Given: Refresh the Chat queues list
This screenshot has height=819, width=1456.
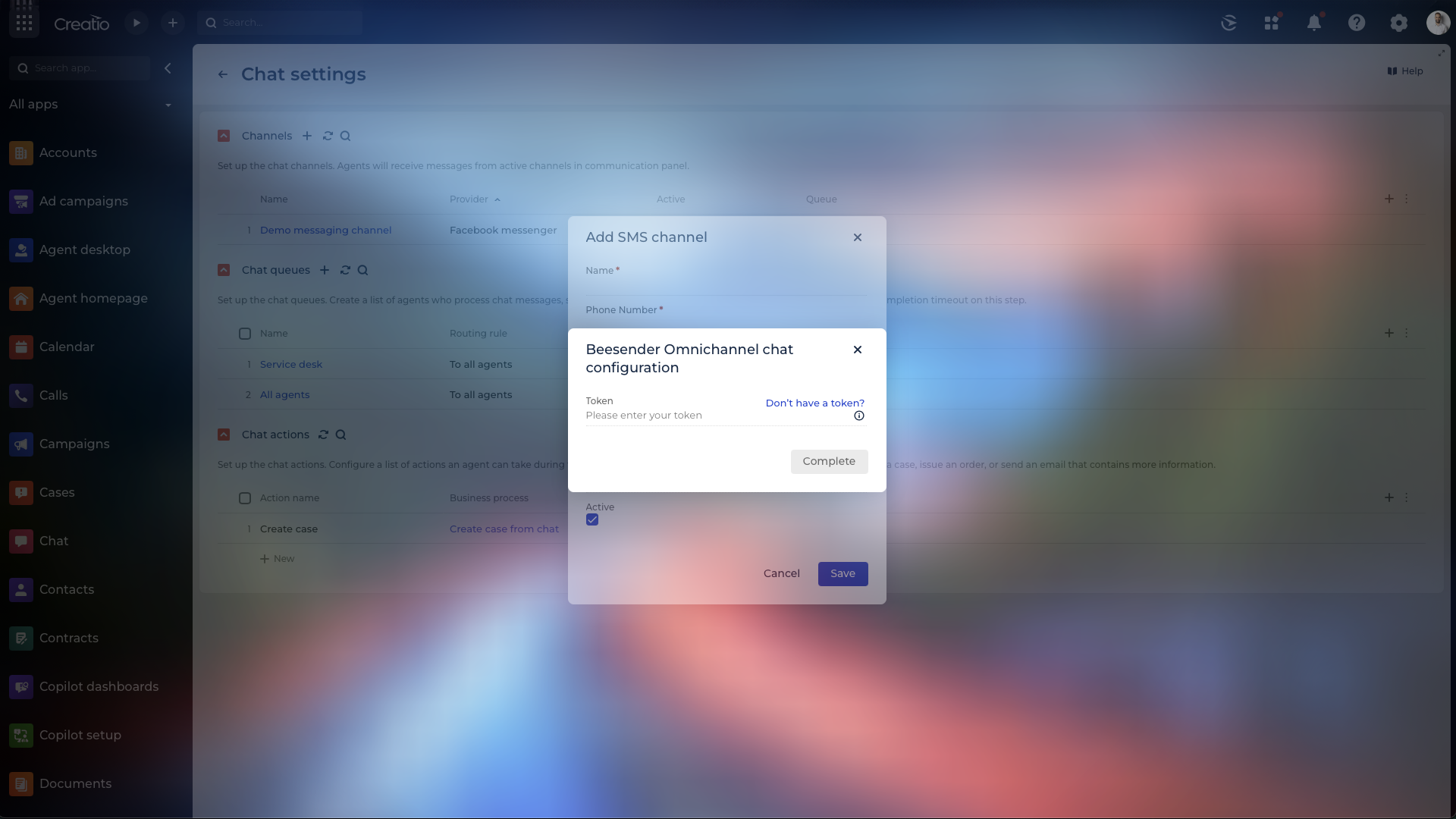Looking at the screenshot, I should point(345,270).
